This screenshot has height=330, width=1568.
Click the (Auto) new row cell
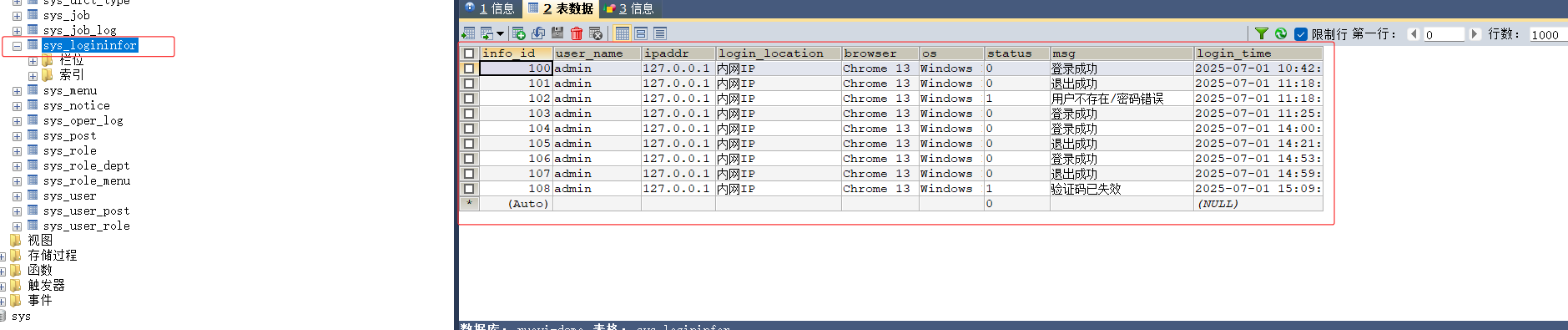coord(516,204)
